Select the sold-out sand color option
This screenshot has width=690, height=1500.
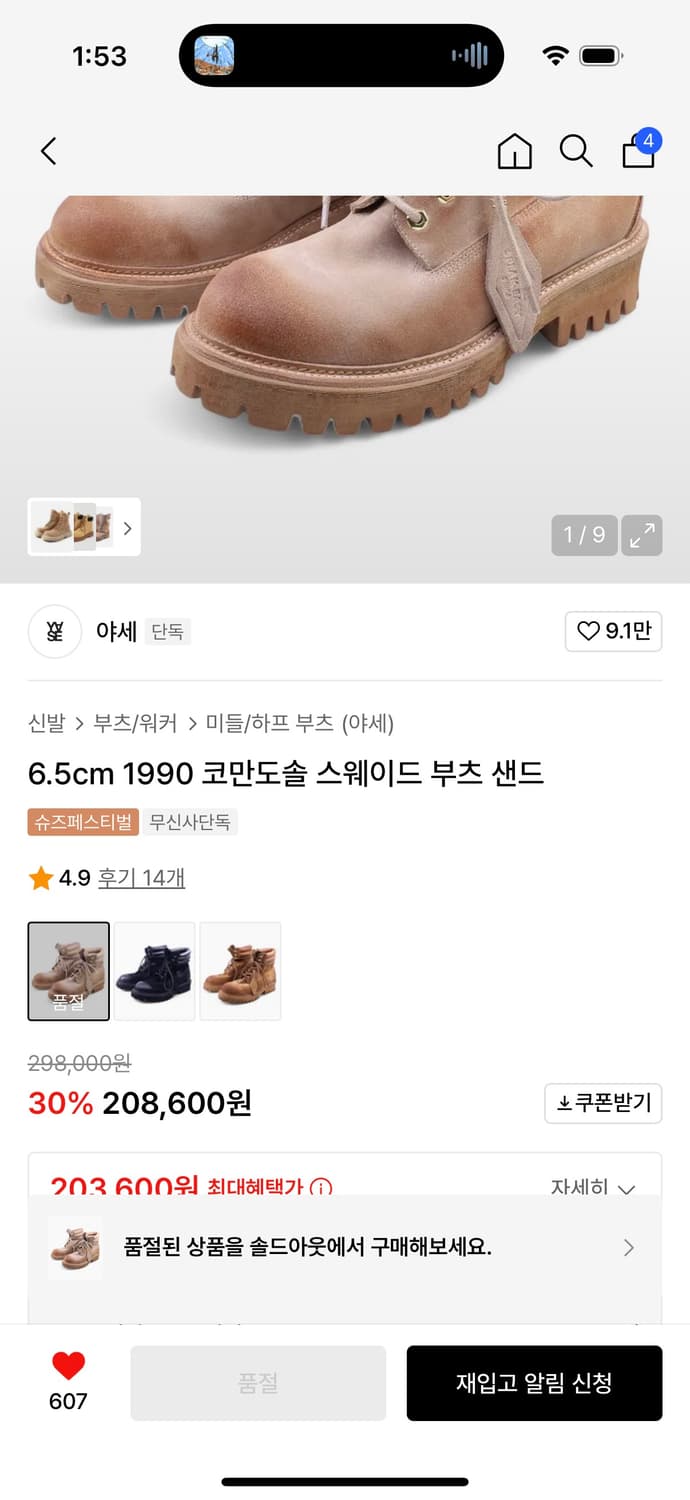click(x=69, y=971)
